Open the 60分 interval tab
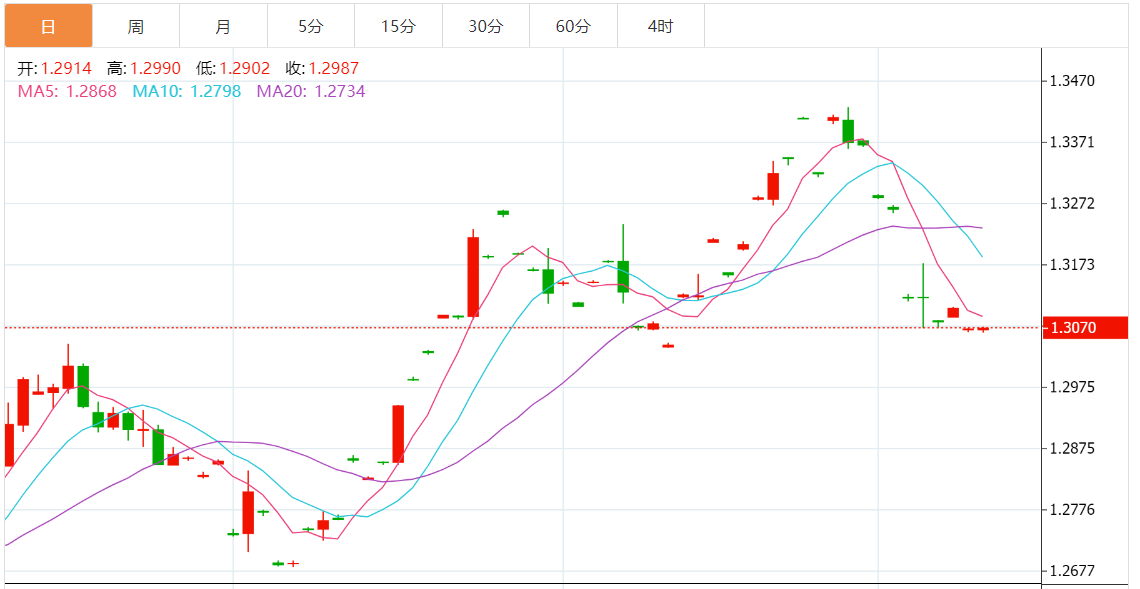 pos(574,26)
